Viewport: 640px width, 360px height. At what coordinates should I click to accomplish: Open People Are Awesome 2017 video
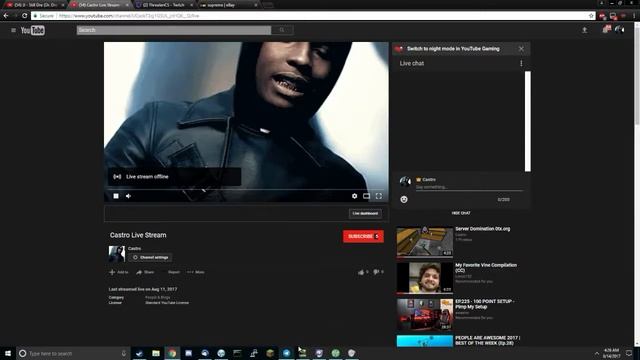coord(424,341)
